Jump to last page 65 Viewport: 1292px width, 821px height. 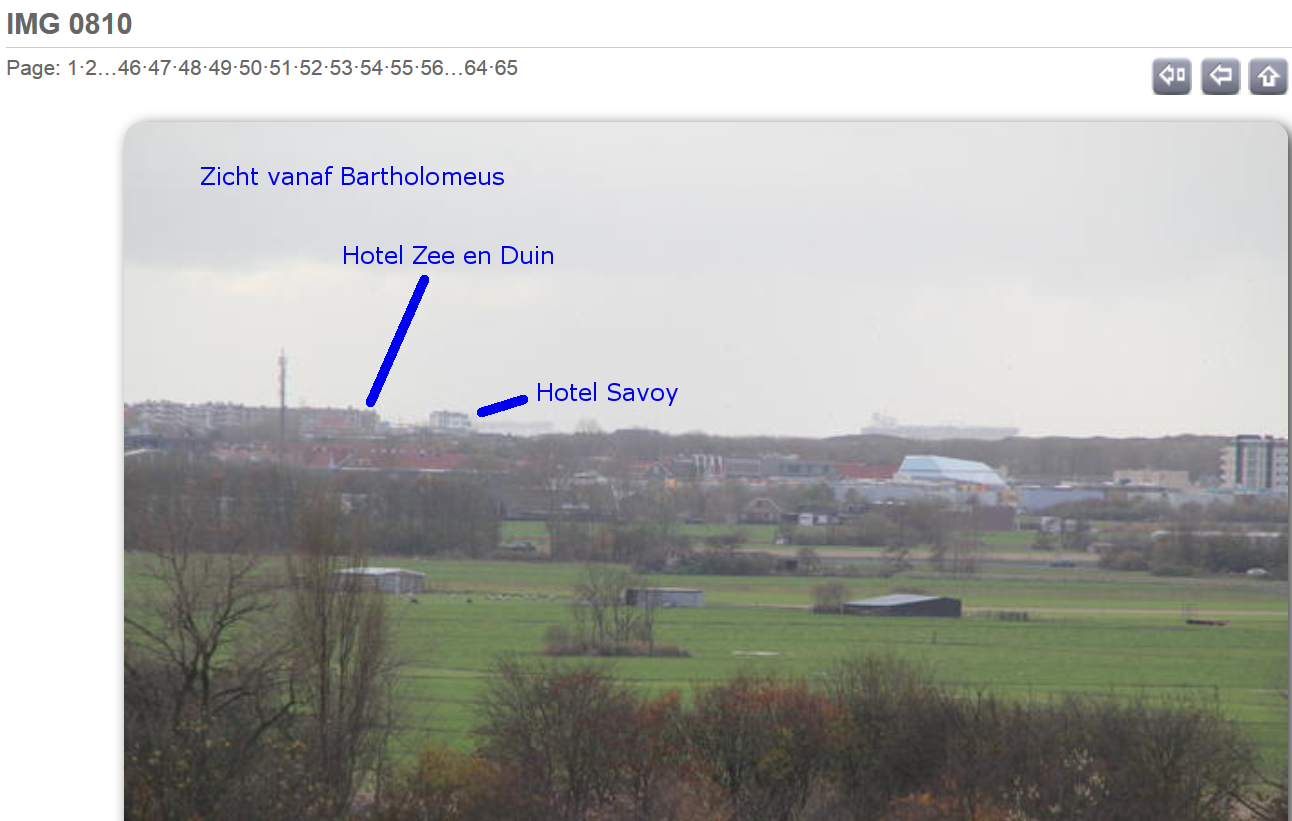[x=506, y=69]
